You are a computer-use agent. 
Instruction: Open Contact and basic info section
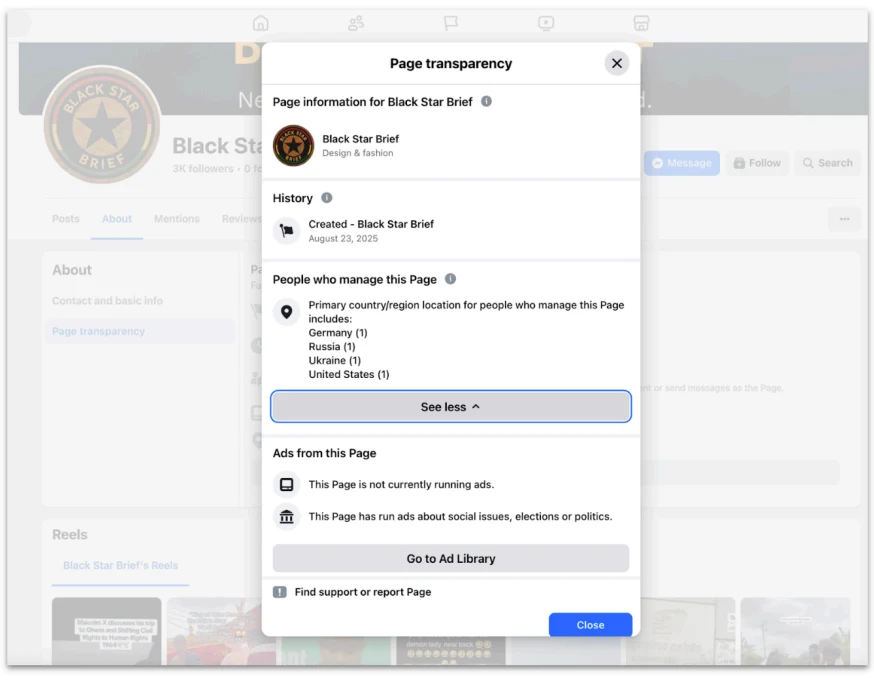pyautogui.click(x=108, y=300)
